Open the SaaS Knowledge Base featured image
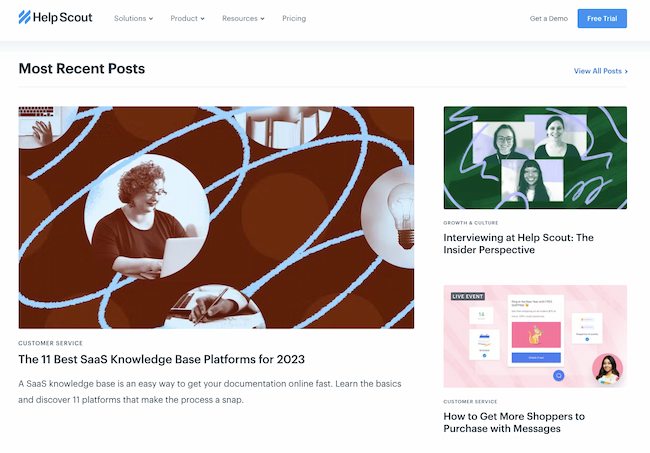Image resolution: width=650 pixels, height=453 pixels. [x=216, y=217]
